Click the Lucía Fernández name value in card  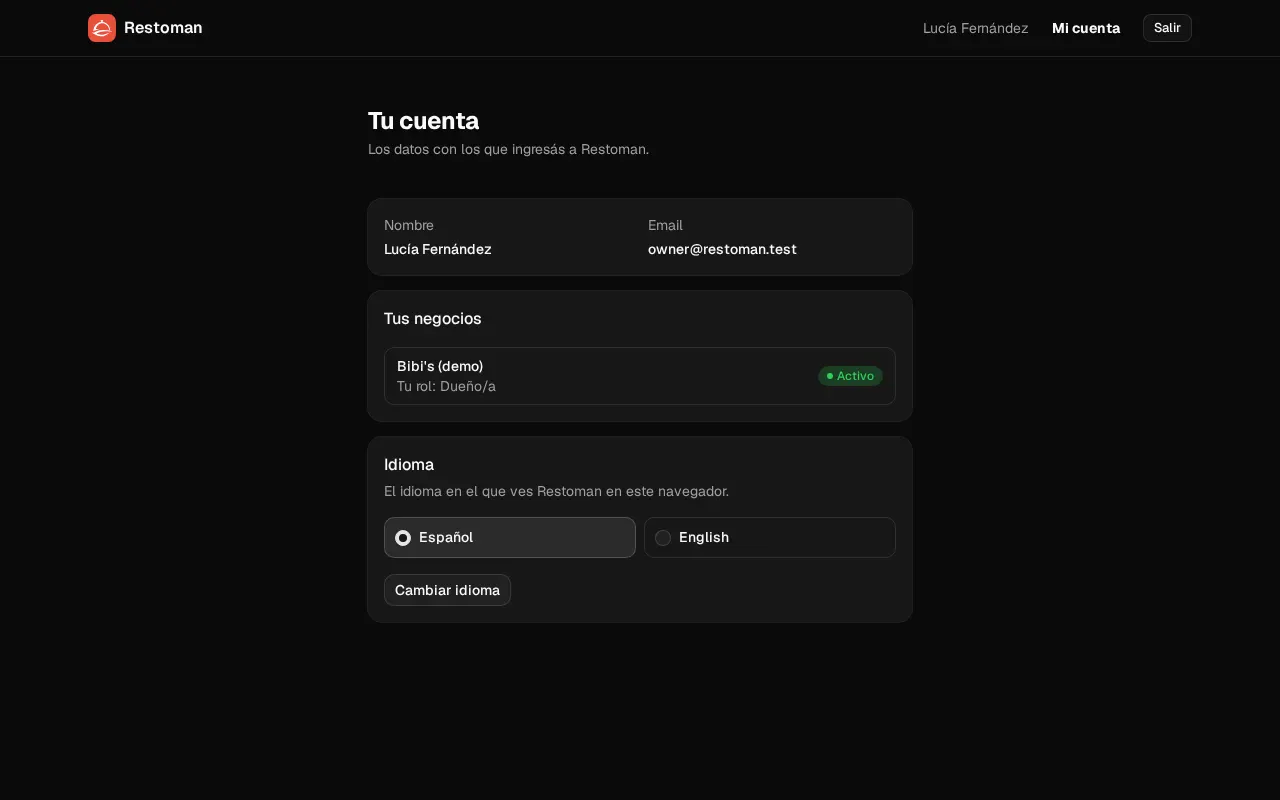tap(437, 249)
